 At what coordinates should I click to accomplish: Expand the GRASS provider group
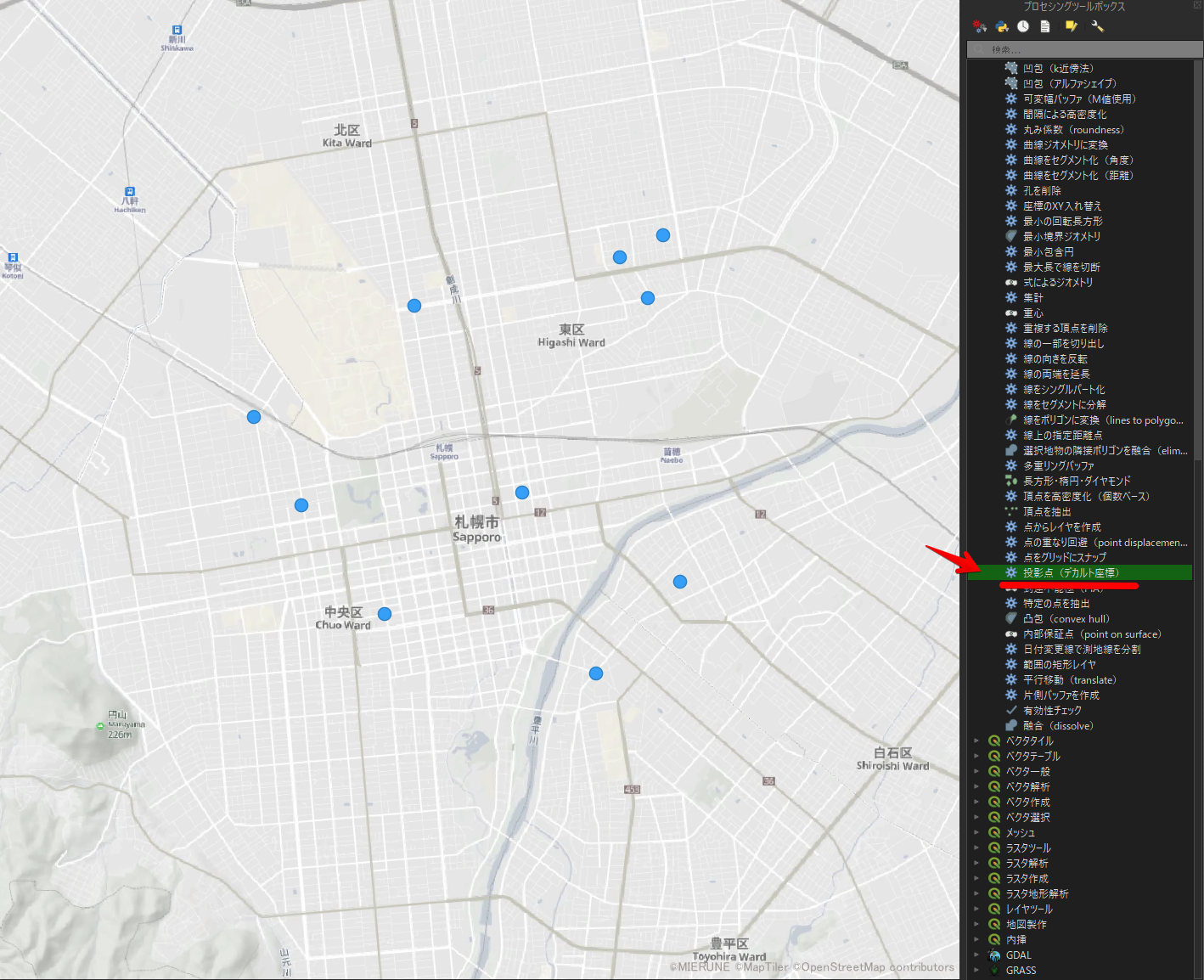976,971
